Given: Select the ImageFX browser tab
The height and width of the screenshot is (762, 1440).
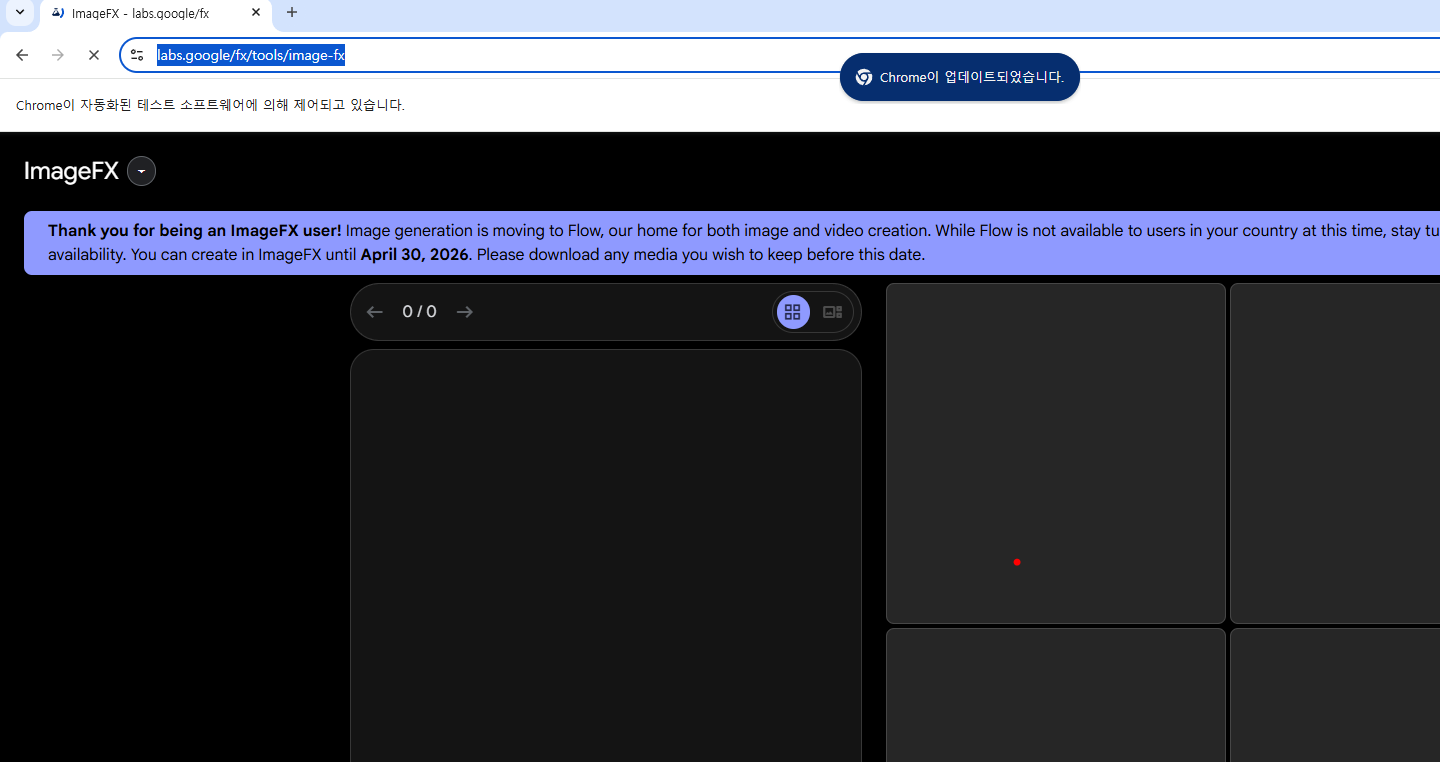Looking at the screenshot, I should coord(140,13).
